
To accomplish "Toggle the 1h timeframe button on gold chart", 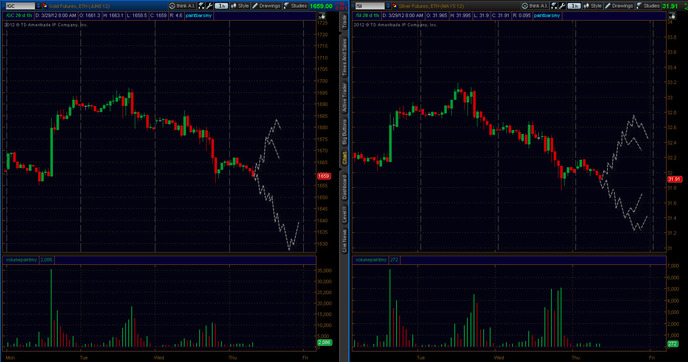I will 221,6.
